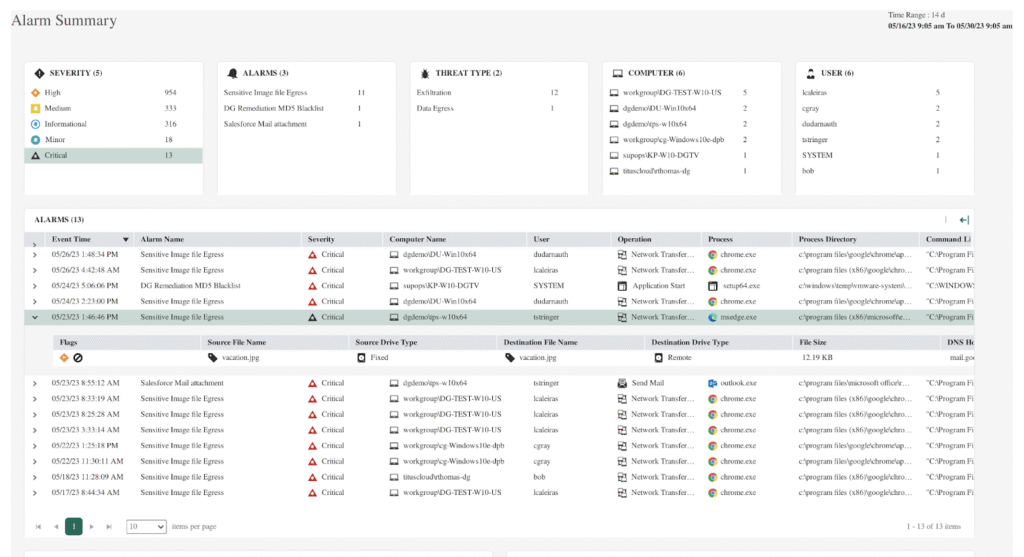This screenshot has height=557, width=1024.
Task: Click the Send Mail operation icon
Action: click(622, 383)
